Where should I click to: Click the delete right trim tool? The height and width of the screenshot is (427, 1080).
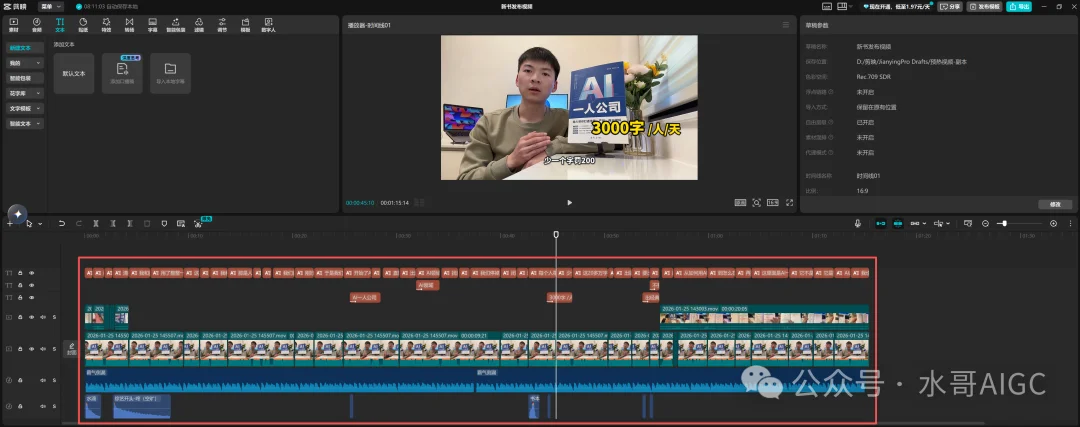(x=129, y=223)
